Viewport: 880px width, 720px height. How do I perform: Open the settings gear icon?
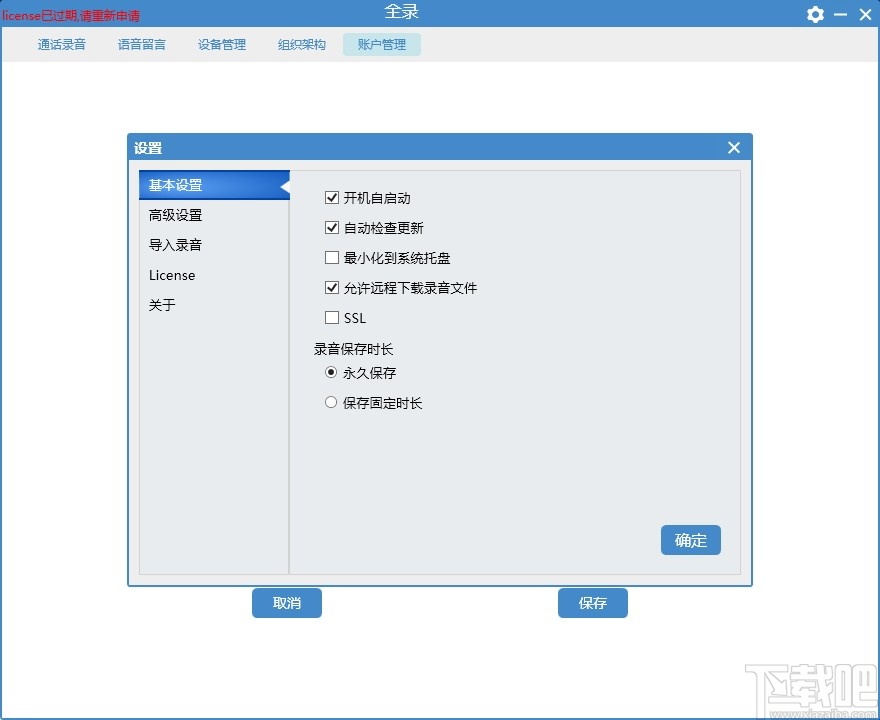pyautogui.click(x=815, y=14)
